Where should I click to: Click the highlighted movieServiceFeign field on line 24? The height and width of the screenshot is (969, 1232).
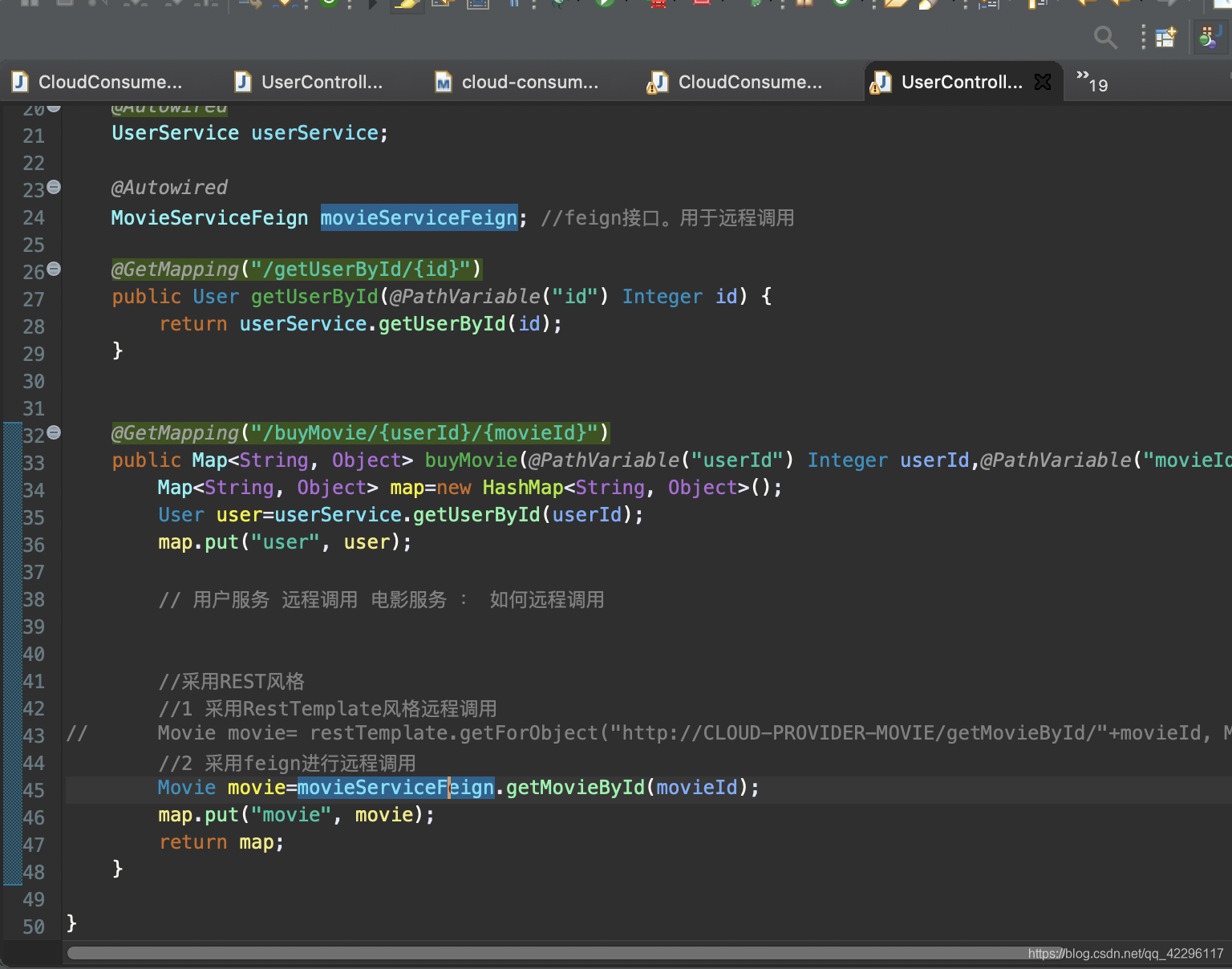pyautogui.click(x=419, y=217)
